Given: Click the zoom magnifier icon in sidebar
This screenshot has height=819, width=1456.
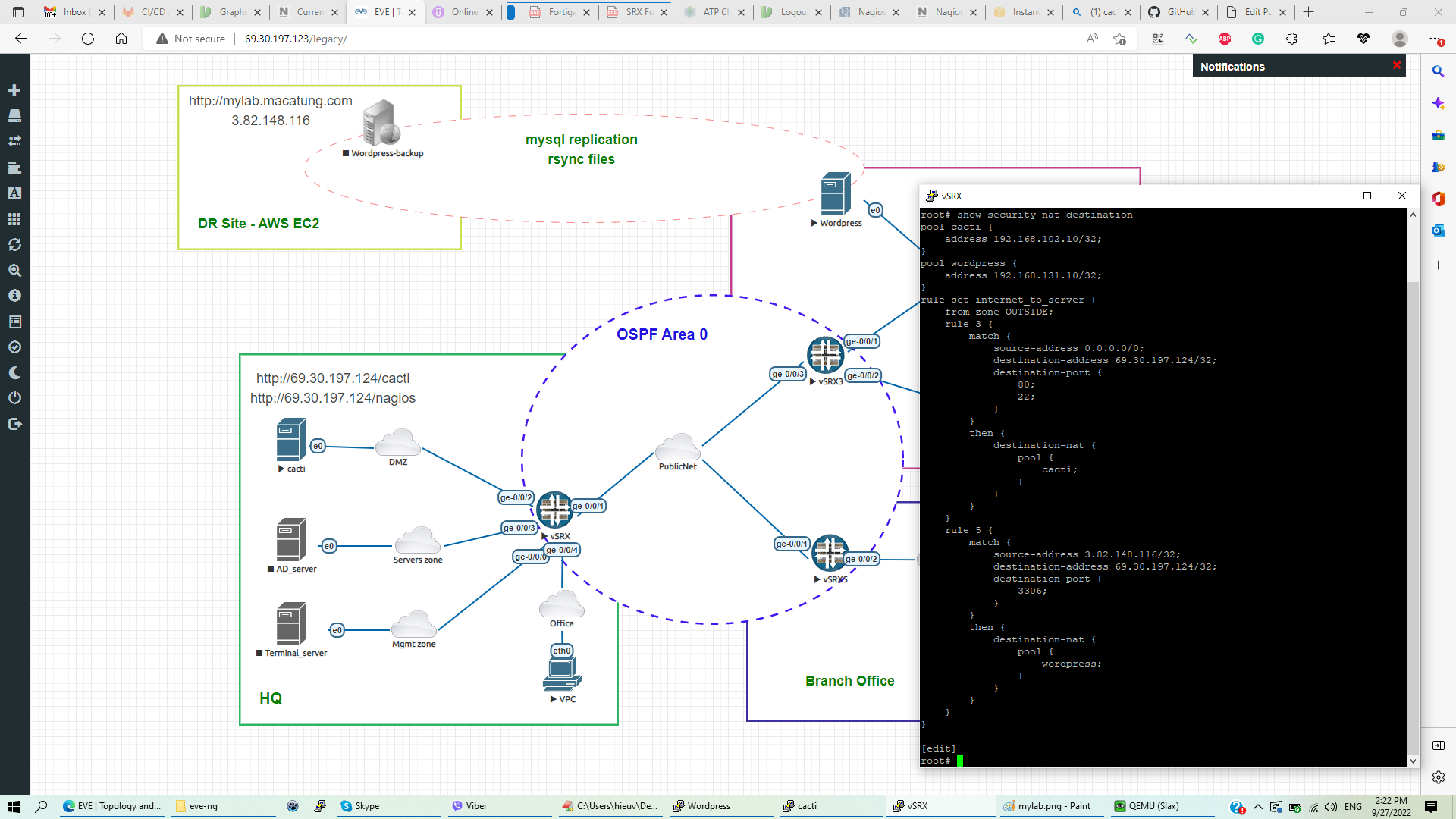Looking at the screenshot, I should tap(14, 270).
